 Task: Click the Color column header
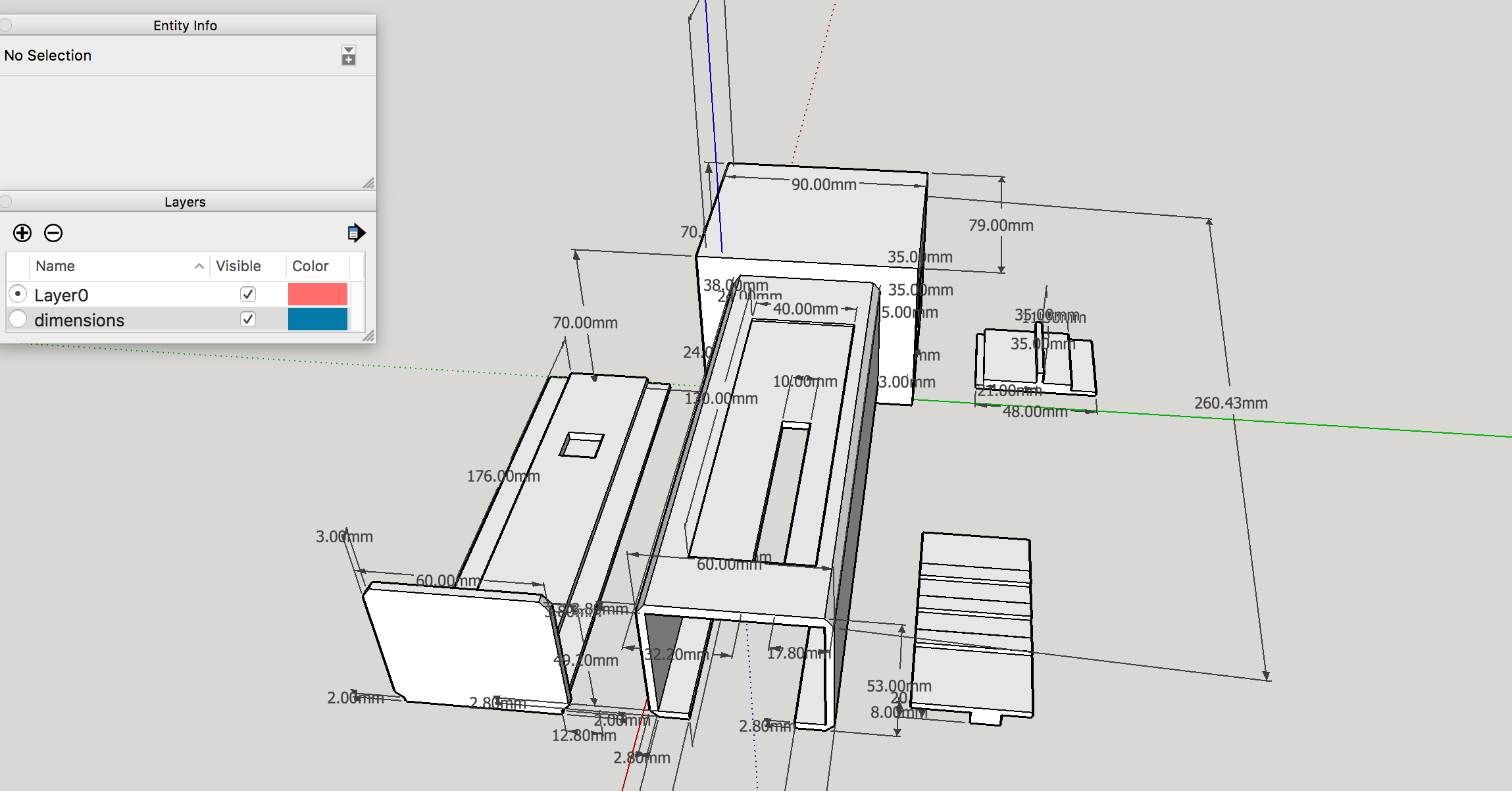(x=310, y=266)
